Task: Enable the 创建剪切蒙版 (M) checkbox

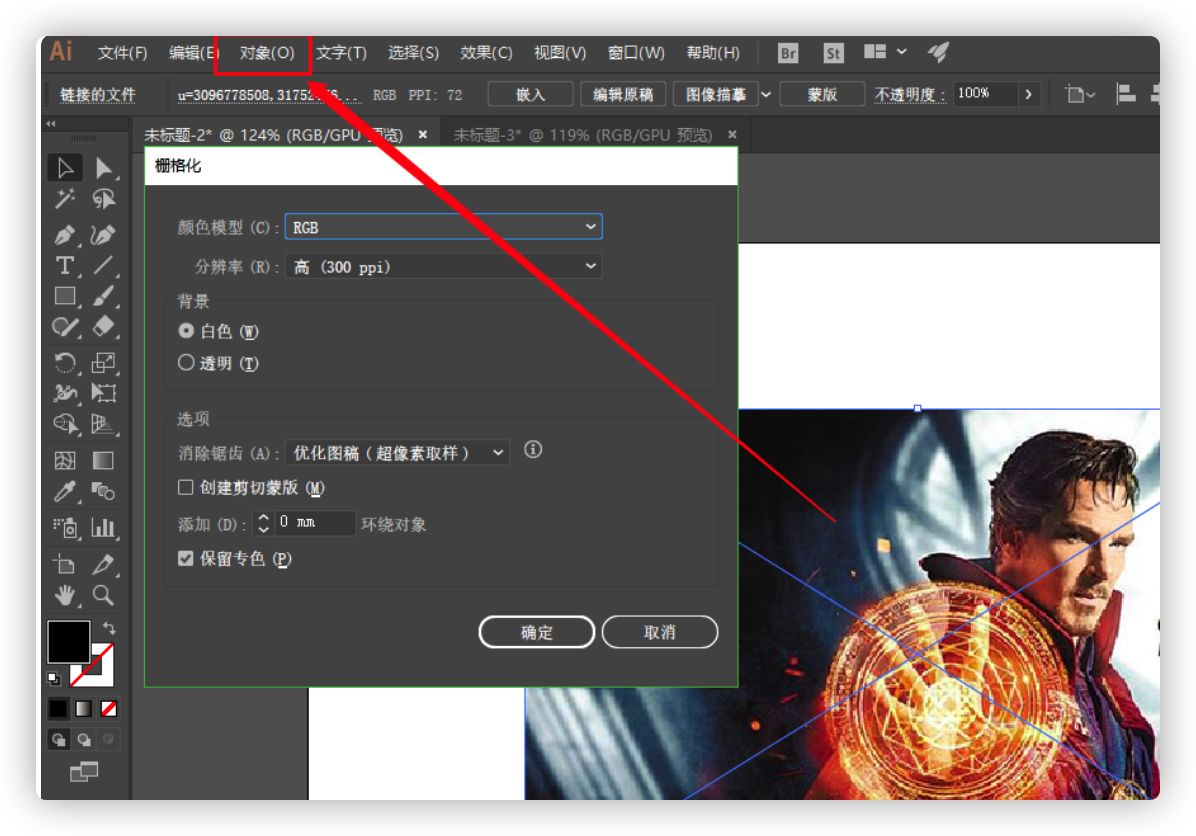Action: click(x=185, y=487)
